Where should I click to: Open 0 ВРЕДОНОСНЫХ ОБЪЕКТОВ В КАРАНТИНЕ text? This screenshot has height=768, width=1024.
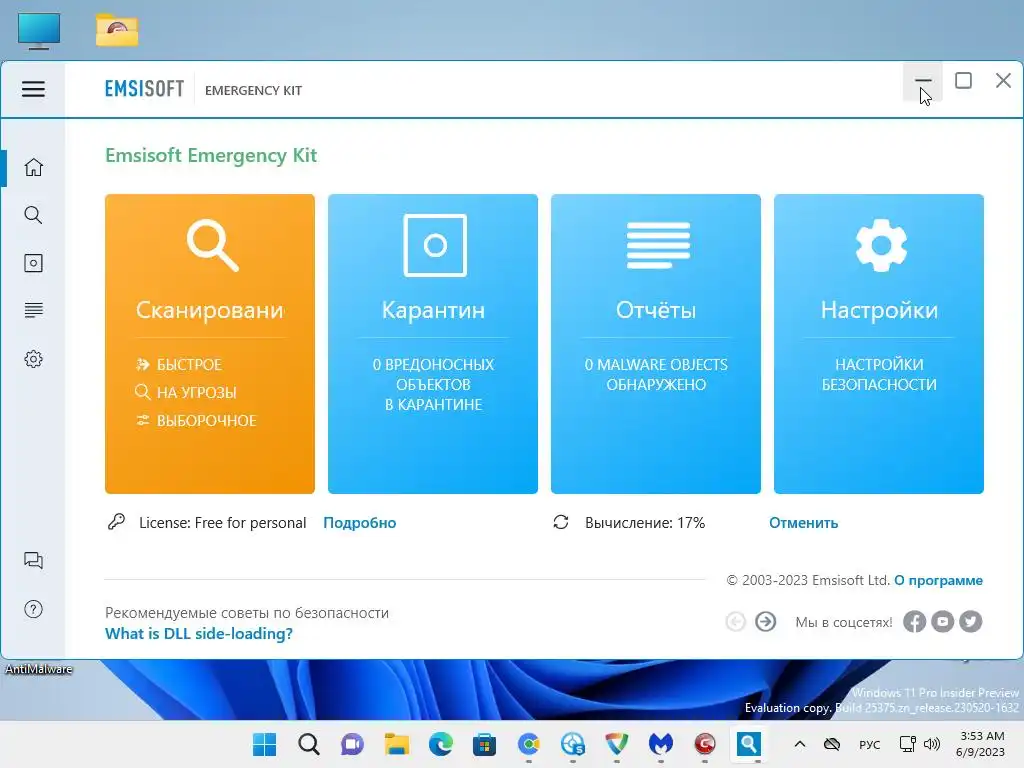pyautogui.click(x=433, y=385)
